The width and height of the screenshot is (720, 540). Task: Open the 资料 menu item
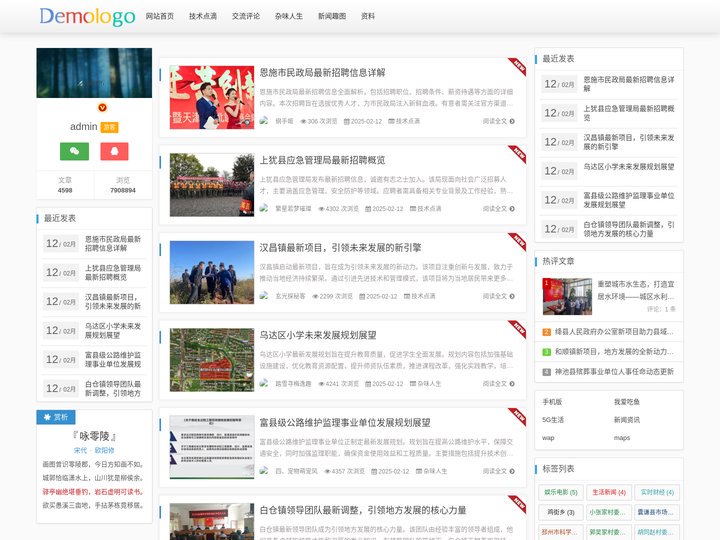(368, 16)
